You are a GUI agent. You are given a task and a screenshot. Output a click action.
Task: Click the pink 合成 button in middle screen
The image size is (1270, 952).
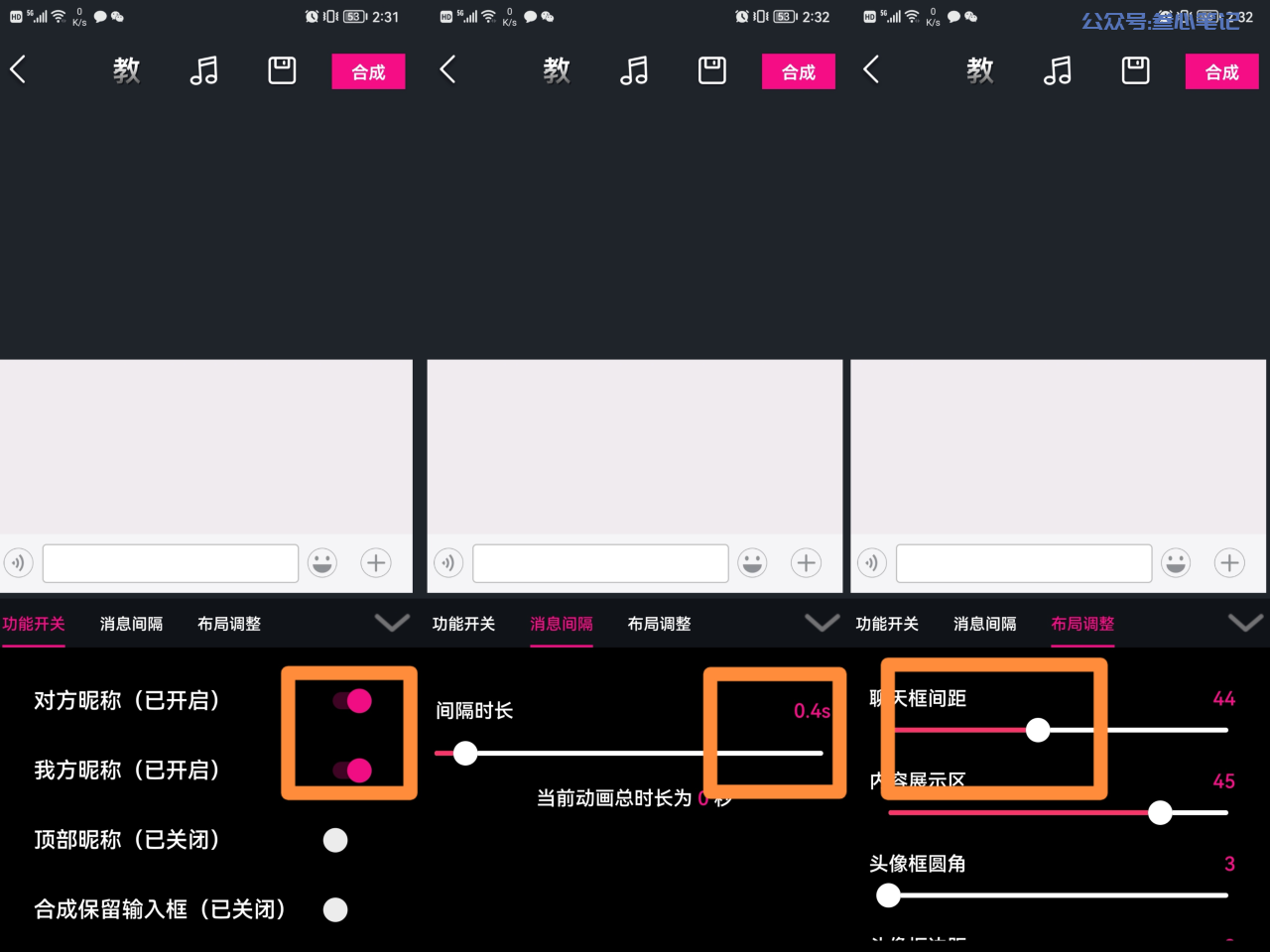click(x=799, y=71)
